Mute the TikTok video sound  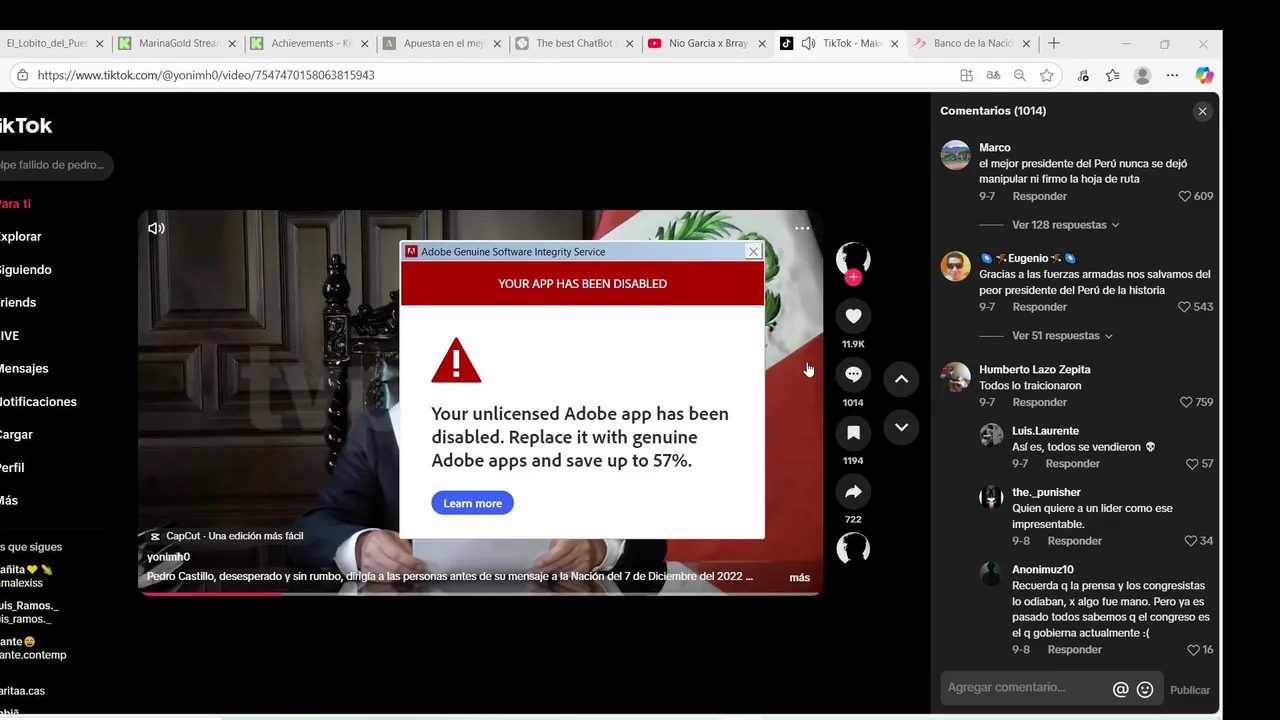[x=156, y=228]
